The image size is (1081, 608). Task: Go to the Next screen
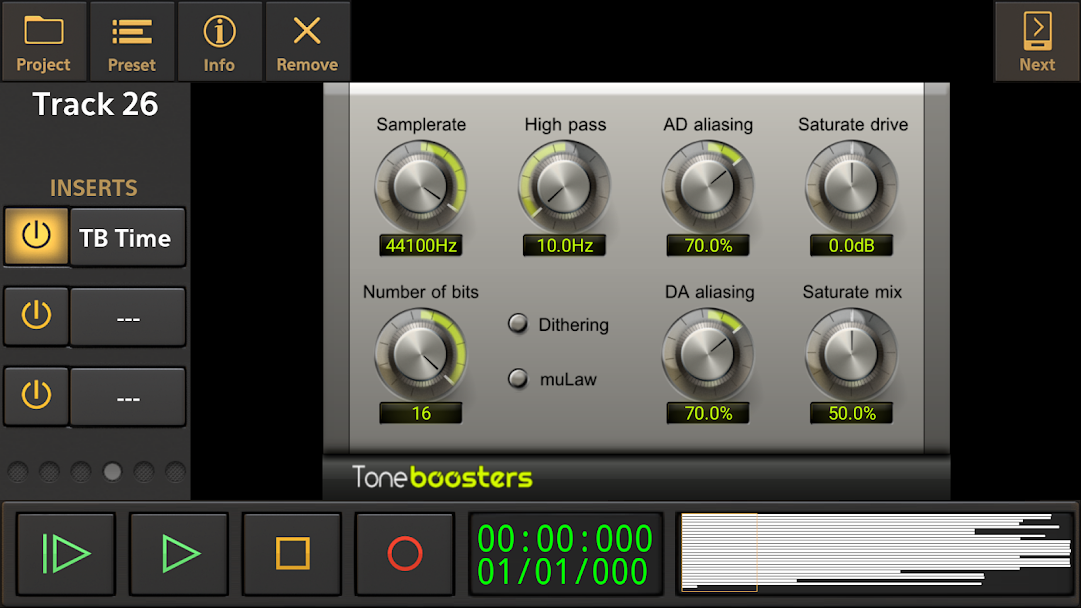tap(1037, 41)
